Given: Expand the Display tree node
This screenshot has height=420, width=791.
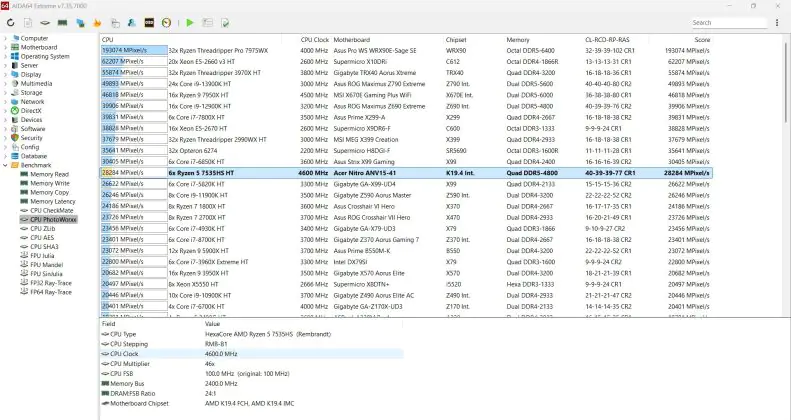Looking at the screenshot, I should click(6, 75).
